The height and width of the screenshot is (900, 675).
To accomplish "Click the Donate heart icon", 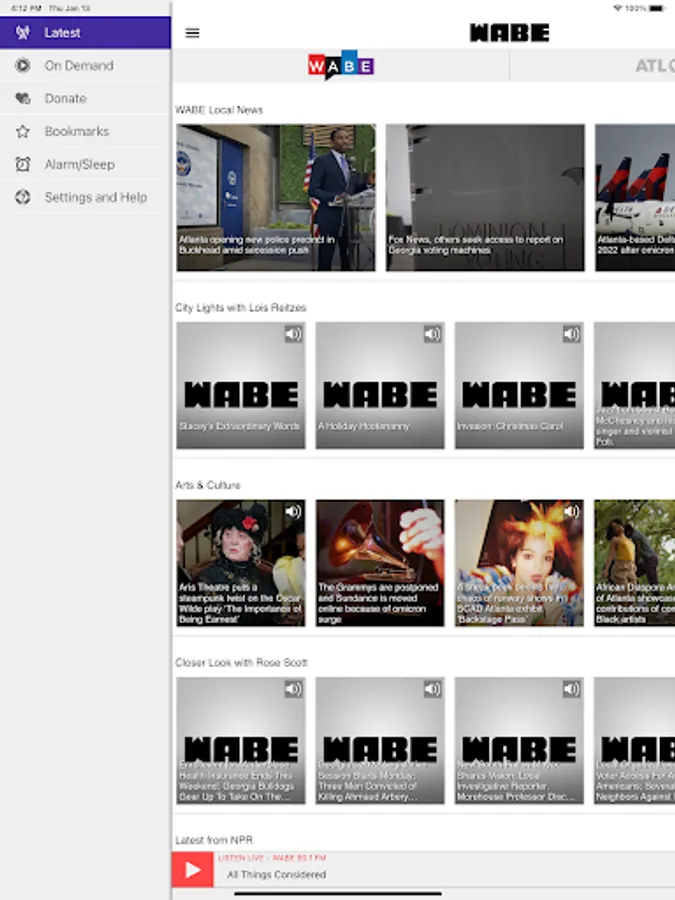I will [x=22, y=99].
